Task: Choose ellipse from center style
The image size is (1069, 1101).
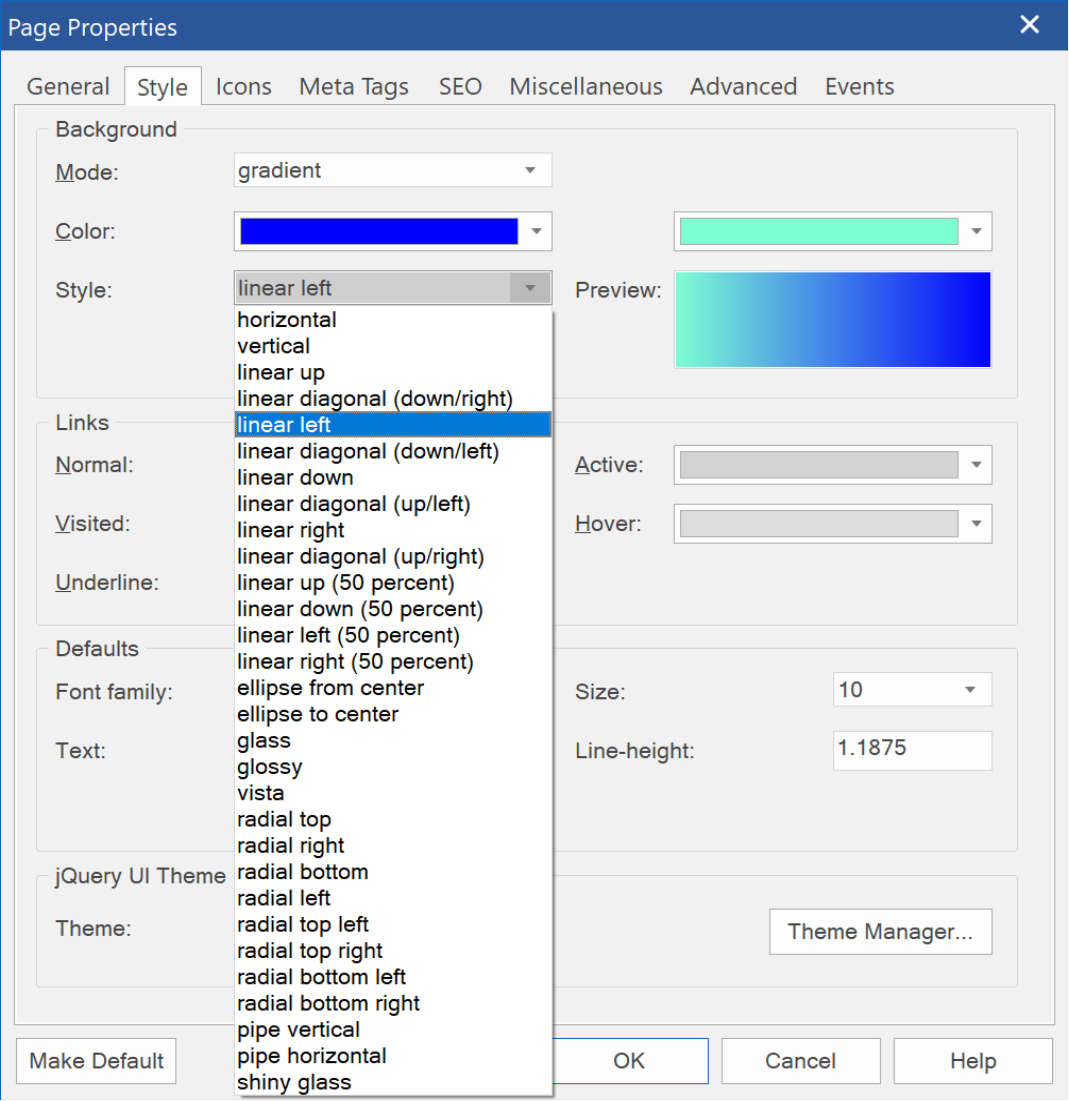Action: pyautogui.click(x=393, y=688)
